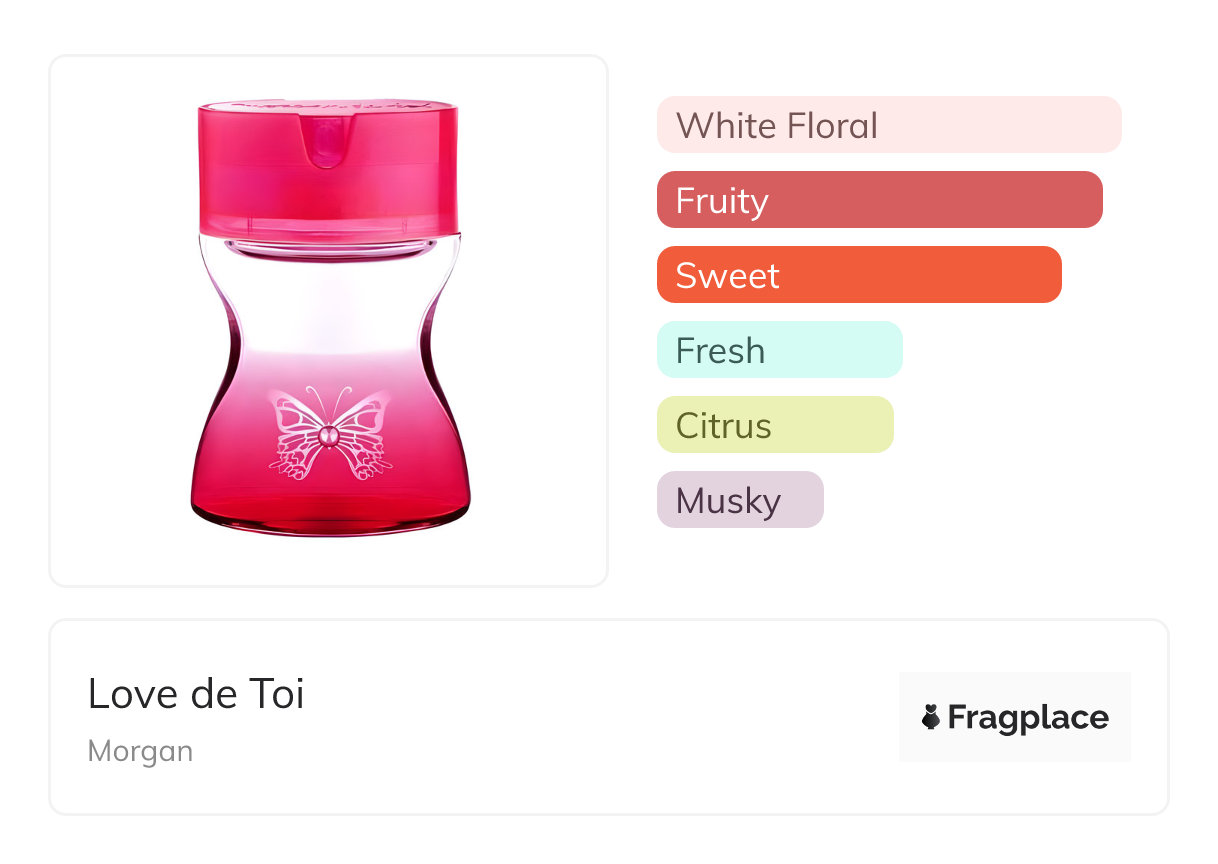
Task: Click the gem at the butterfly's center
Action: coord(329,434)
